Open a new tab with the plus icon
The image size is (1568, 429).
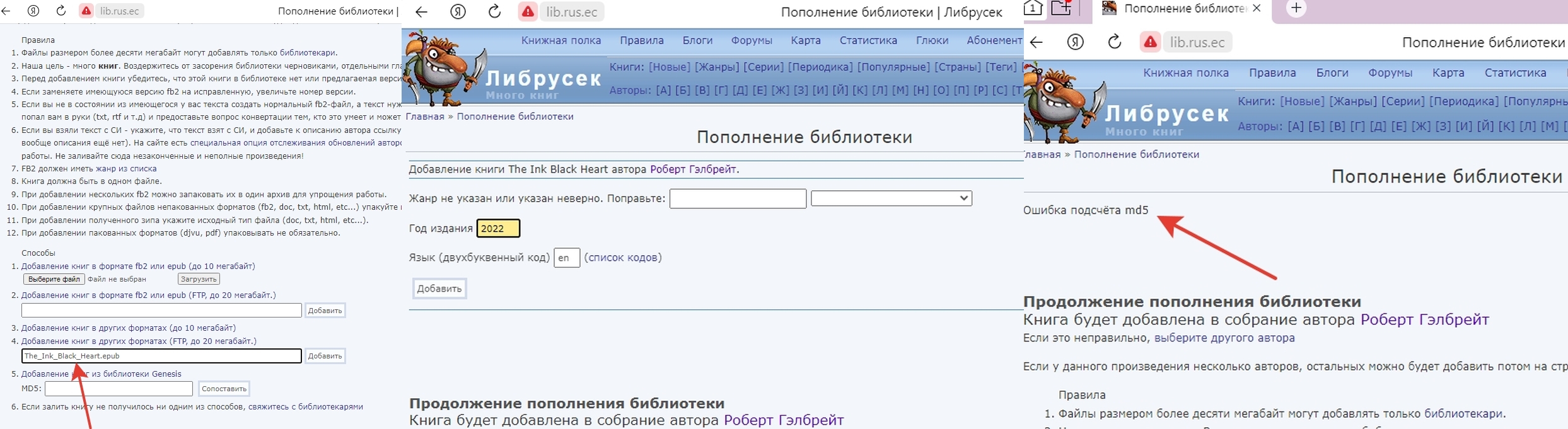point(1296,8)
